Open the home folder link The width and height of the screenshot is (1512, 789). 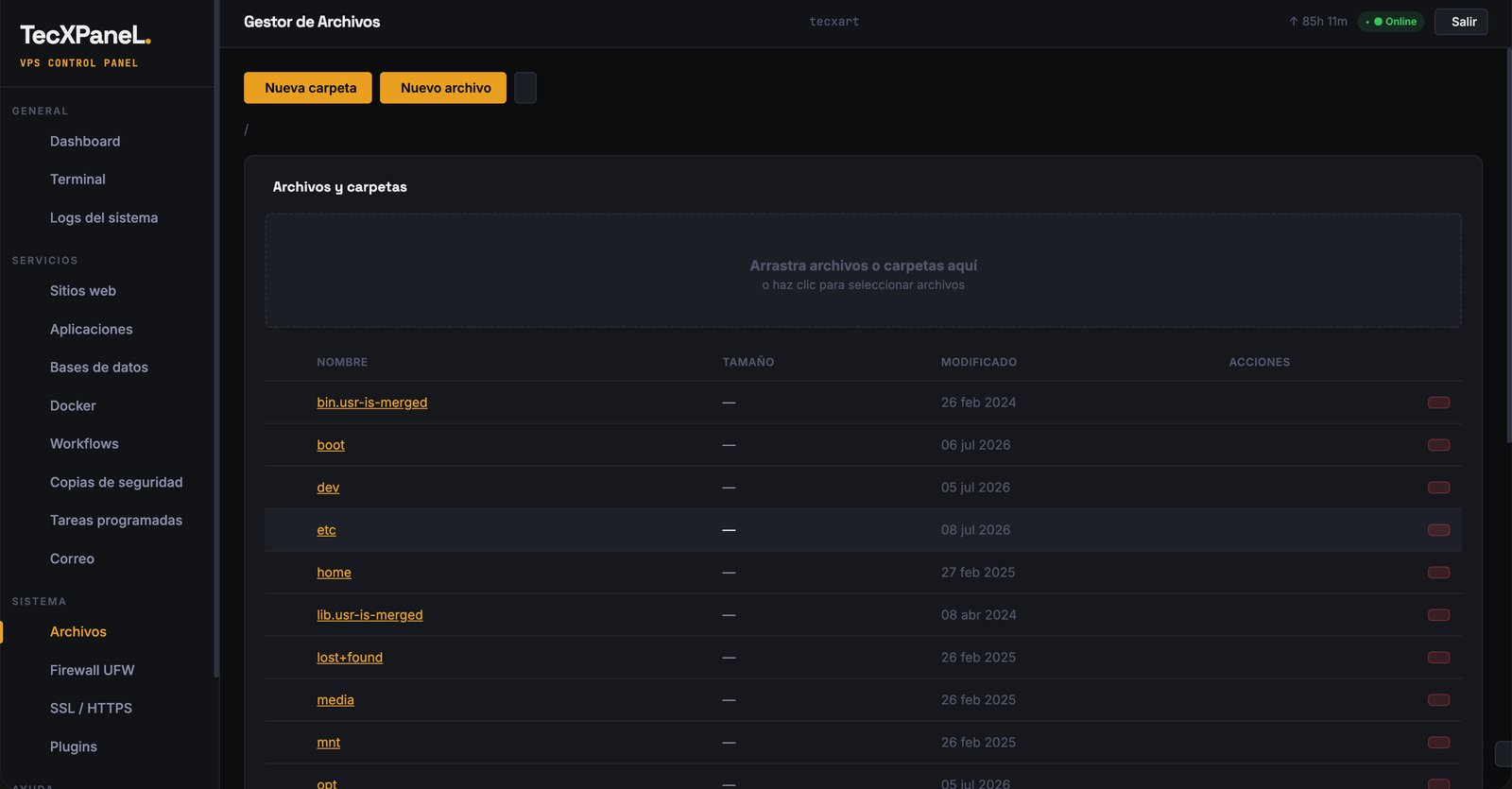point(334,573)
